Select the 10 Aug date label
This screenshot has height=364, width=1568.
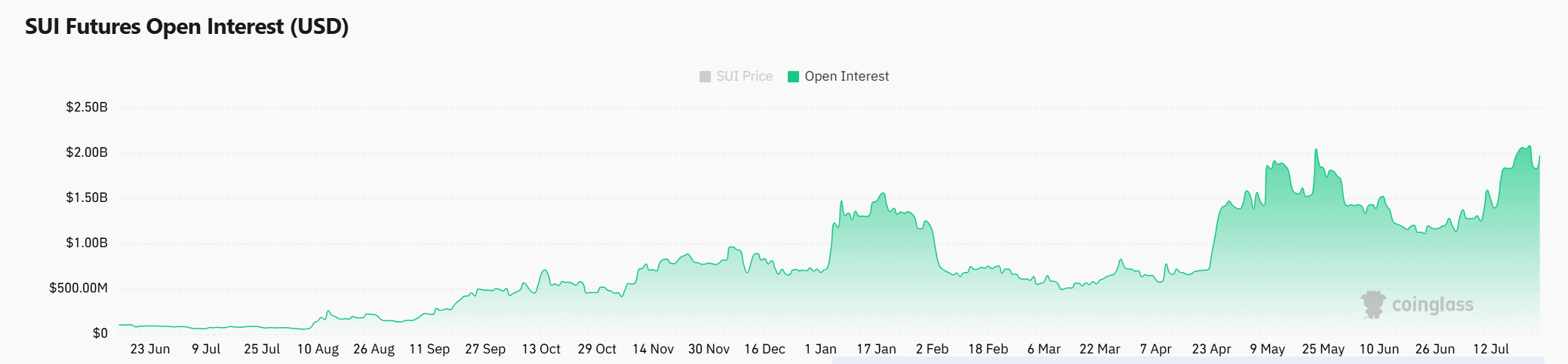318,349
